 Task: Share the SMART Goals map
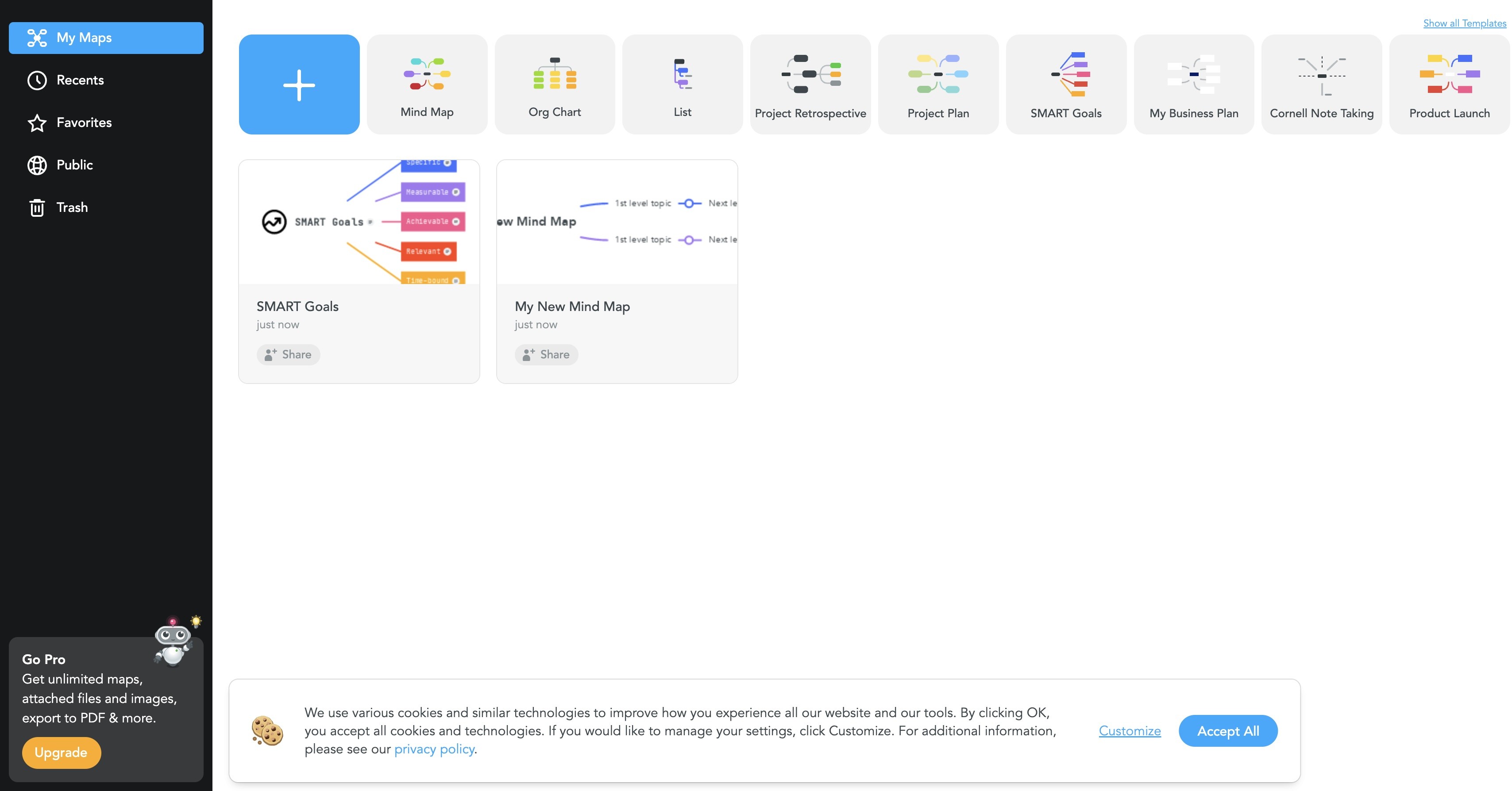(x=288, y=354)
